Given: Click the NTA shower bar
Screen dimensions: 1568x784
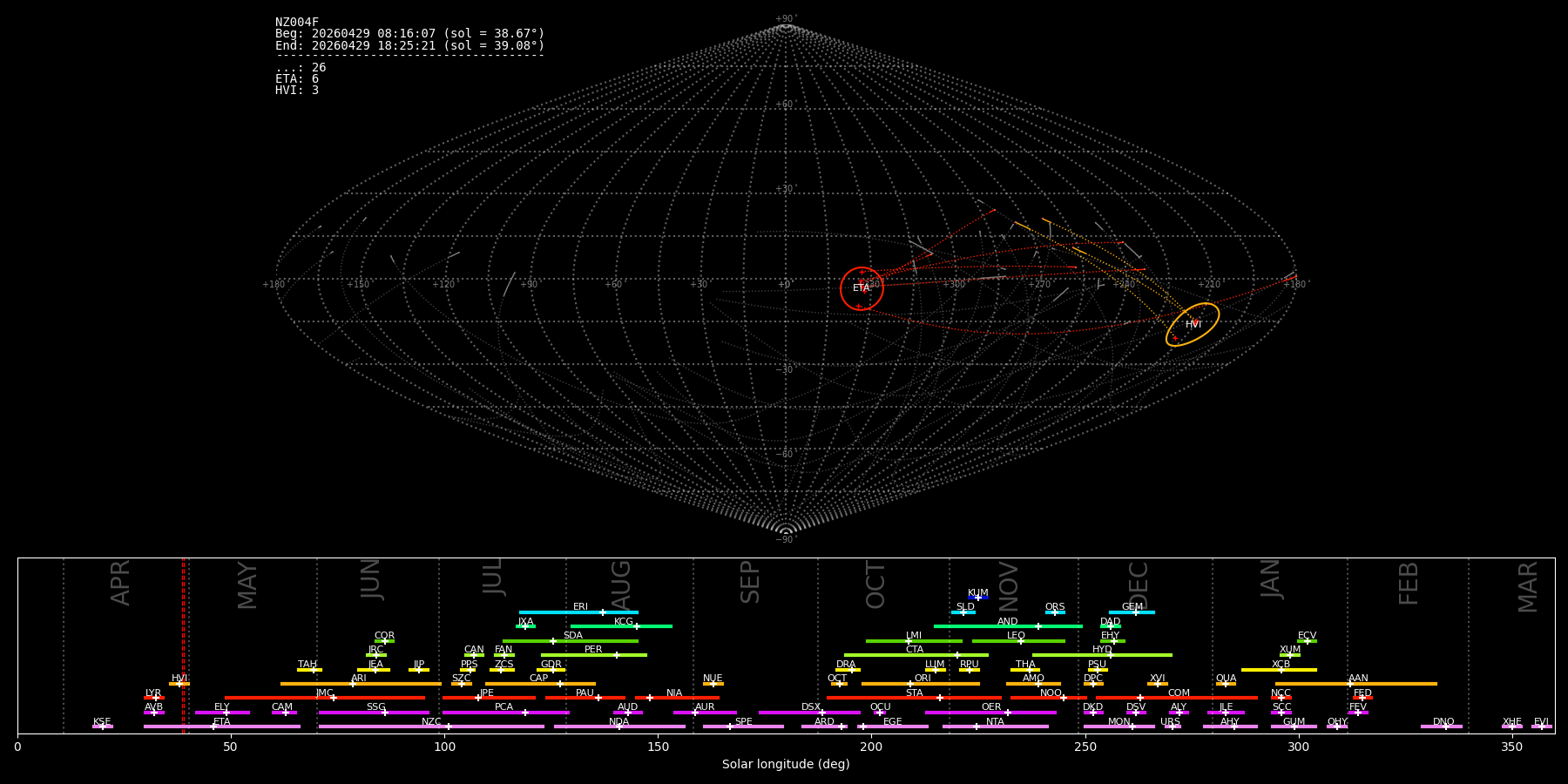Looking at the screenshot, I should [x=995, y=727].
